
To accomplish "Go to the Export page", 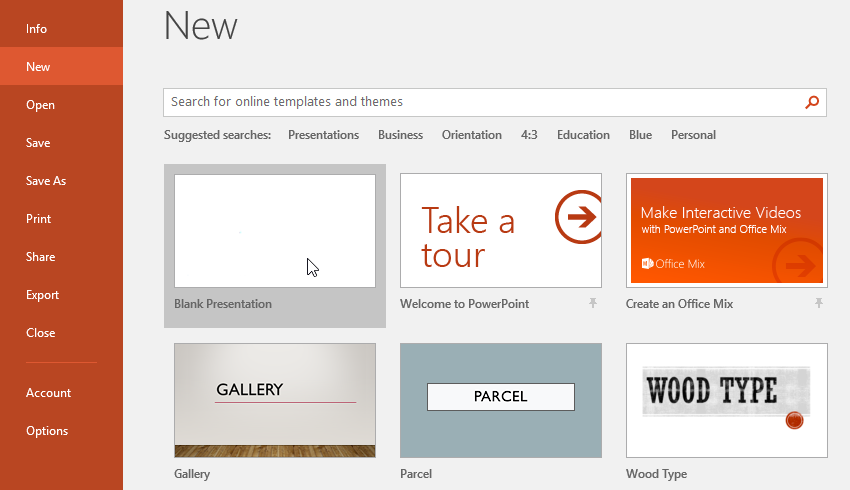I will click(43, 295).
